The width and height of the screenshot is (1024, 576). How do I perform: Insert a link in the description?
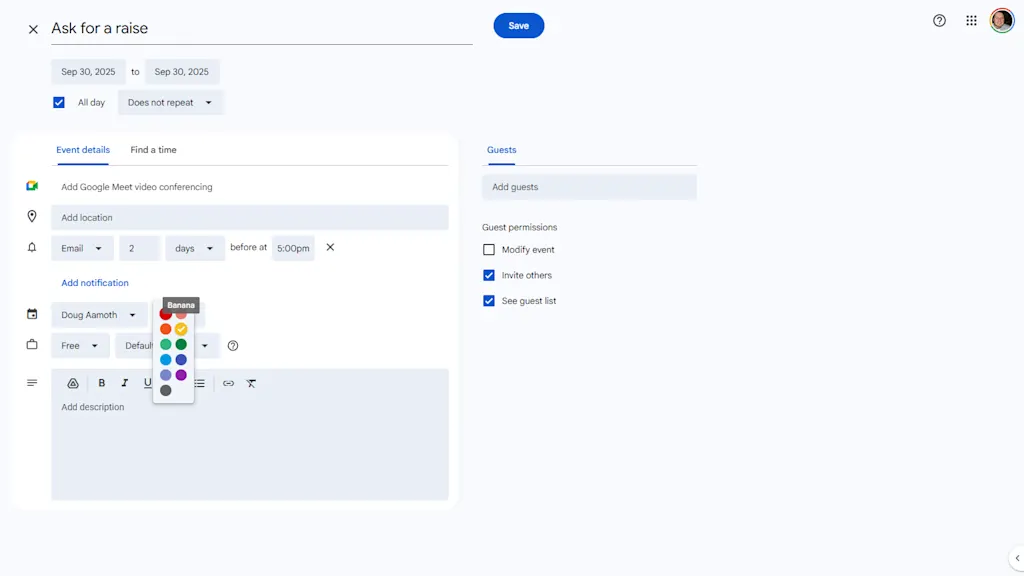pyautogui.click(x=228, y=383)
